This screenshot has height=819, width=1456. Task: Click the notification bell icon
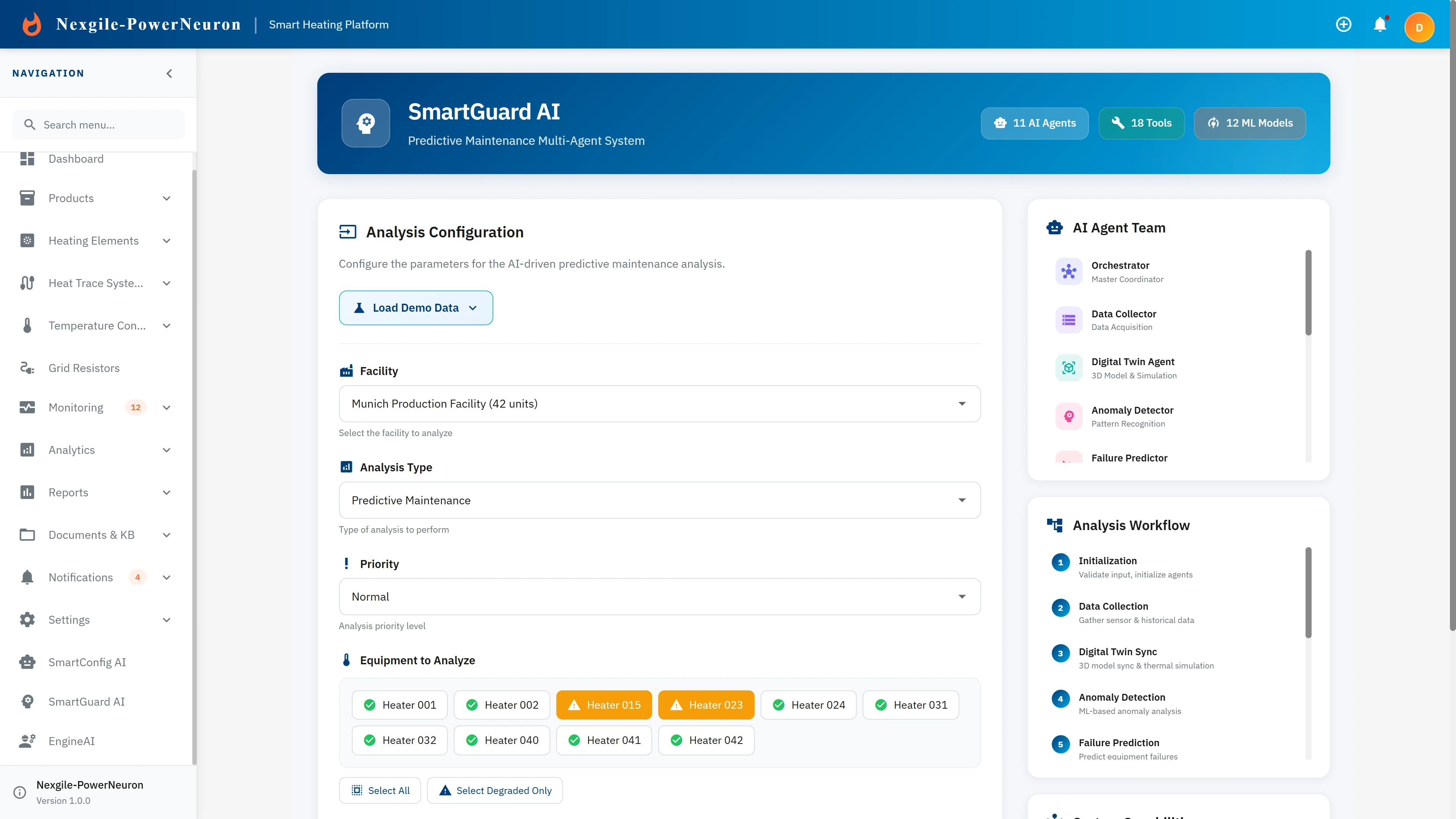click(x=1380, y=25)
